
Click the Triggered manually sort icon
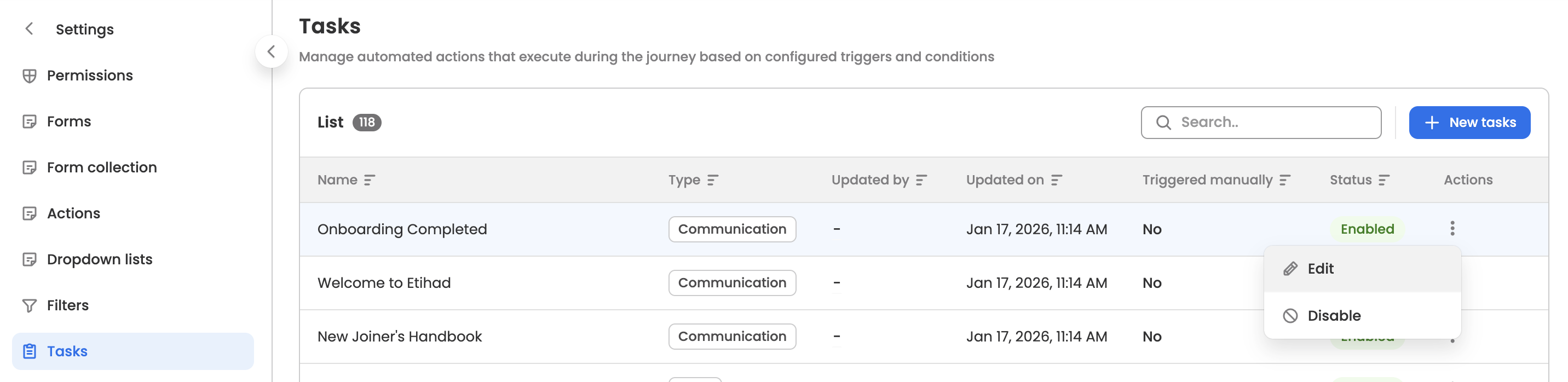pyautogui.click(x=1285, y=180)
